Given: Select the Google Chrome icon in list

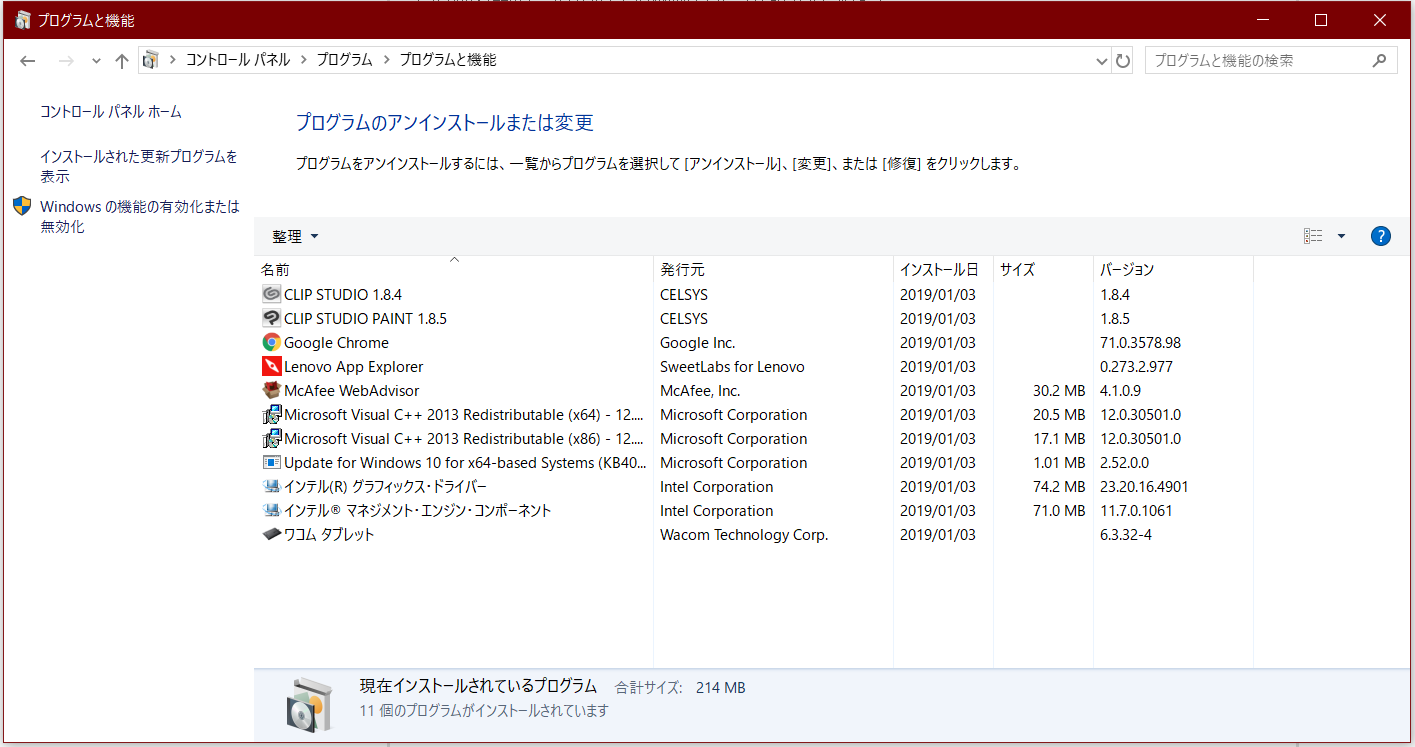Looking at the screenshot, I should click(271, 342).
